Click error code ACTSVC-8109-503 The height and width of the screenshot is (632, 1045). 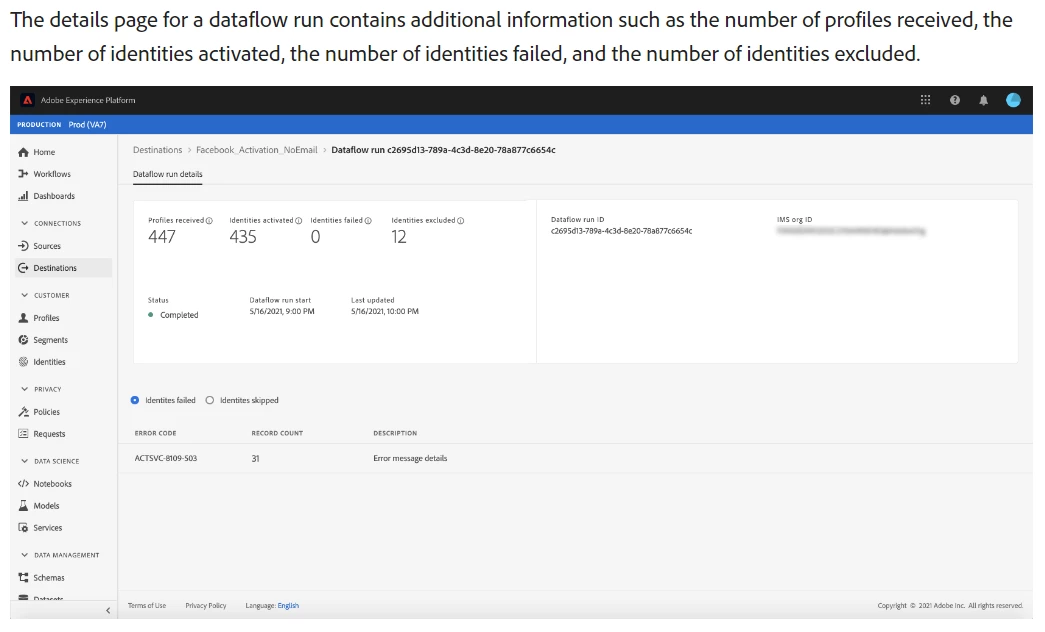pyautogui.click(x=166, y=459)
